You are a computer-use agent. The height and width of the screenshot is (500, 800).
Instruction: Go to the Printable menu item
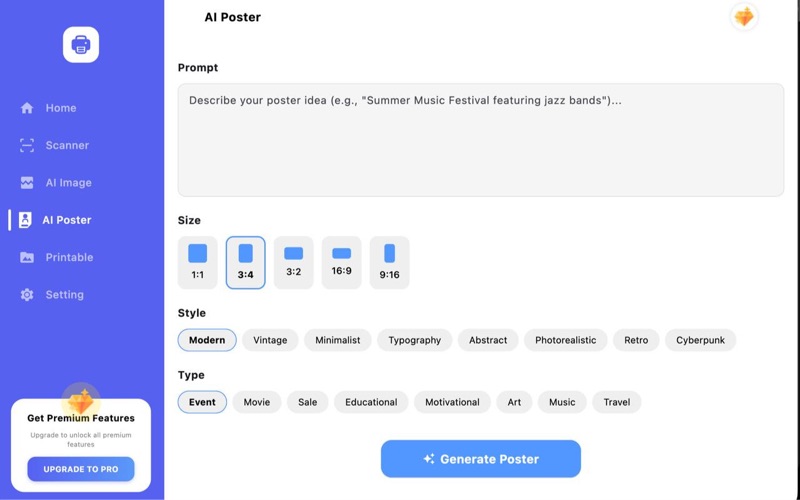(x=69, y=257)
